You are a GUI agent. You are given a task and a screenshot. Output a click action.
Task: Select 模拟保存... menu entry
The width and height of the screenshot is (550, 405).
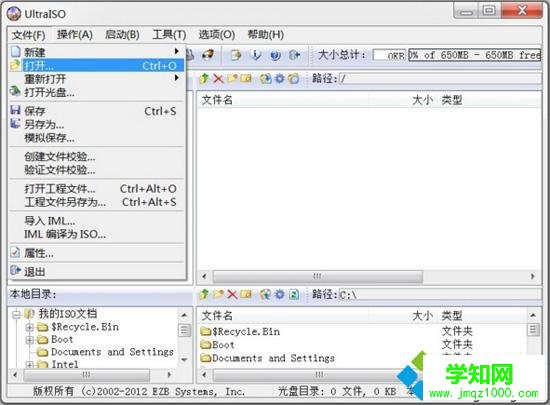coord(97,138)
